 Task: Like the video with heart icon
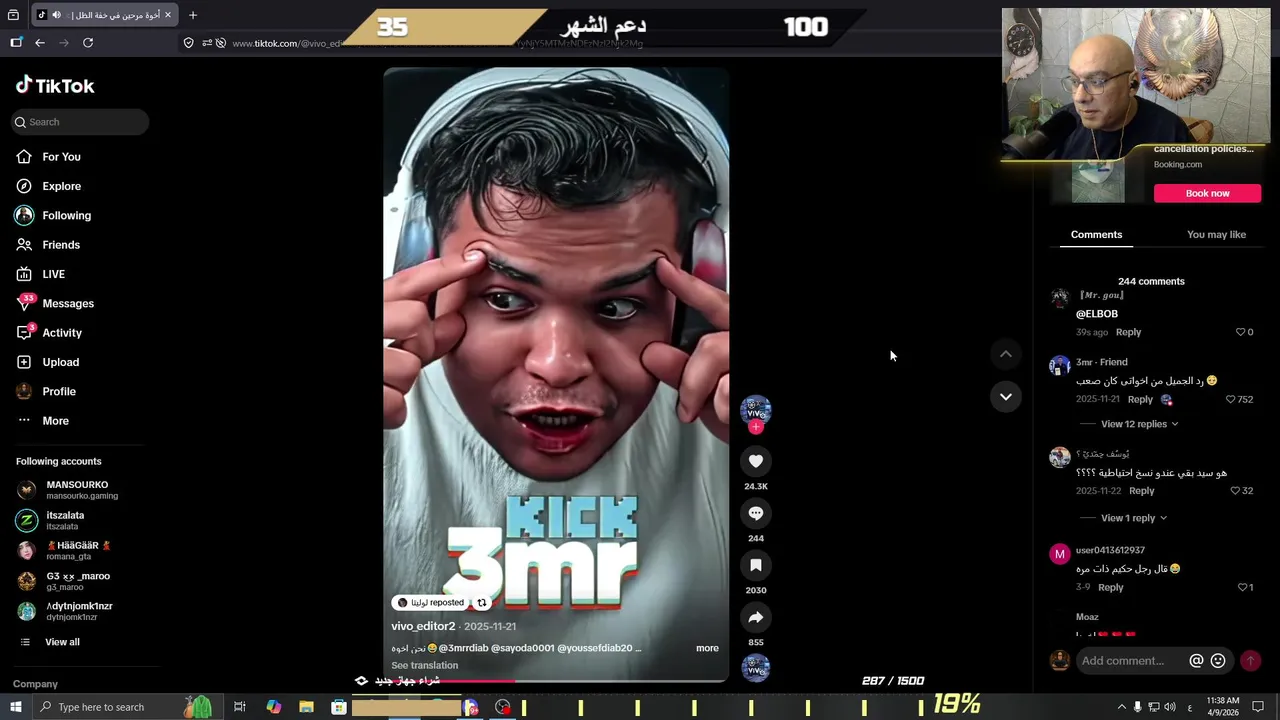[756, 461]
